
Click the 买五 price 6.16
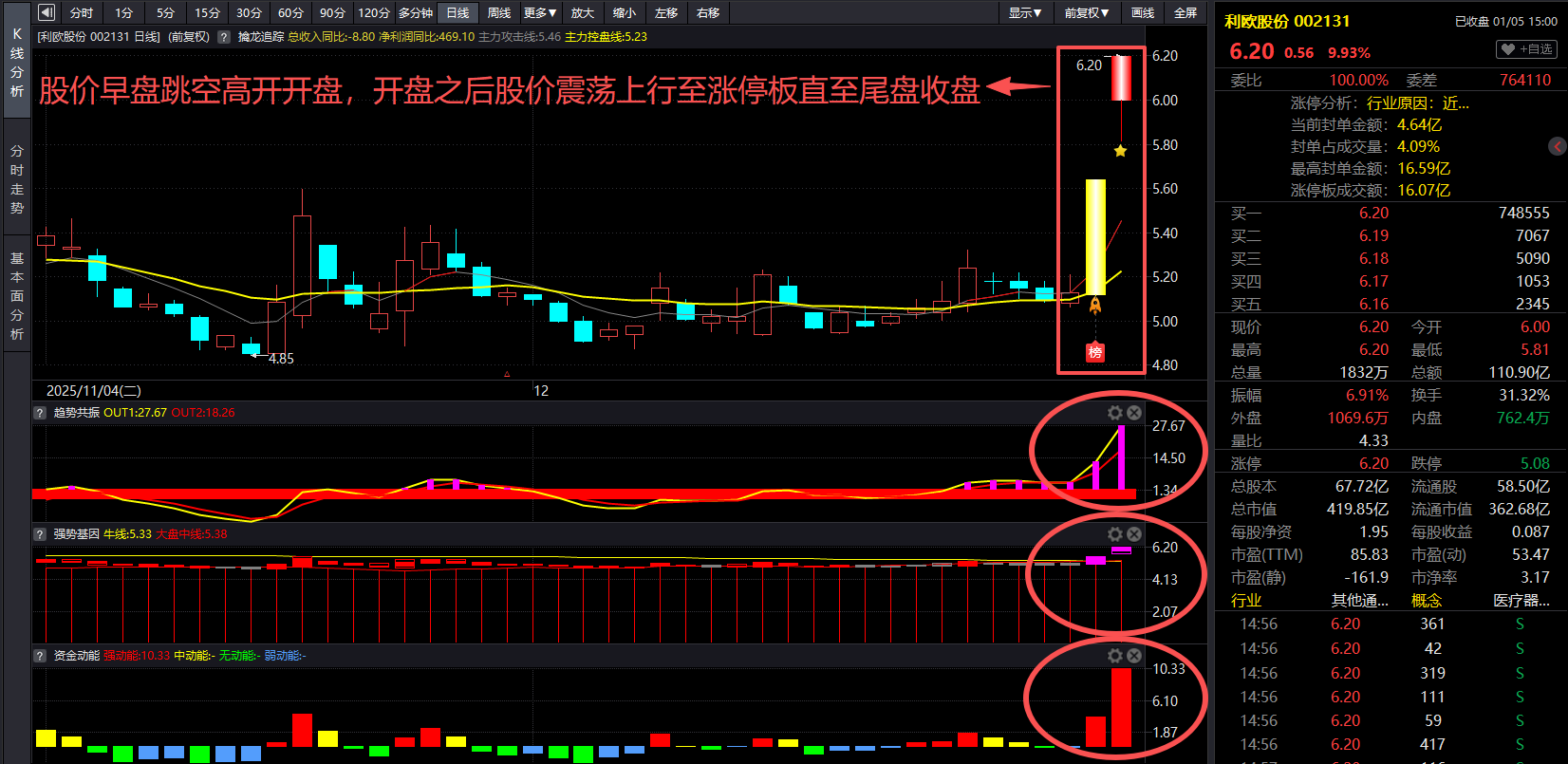pos(1373,304)
